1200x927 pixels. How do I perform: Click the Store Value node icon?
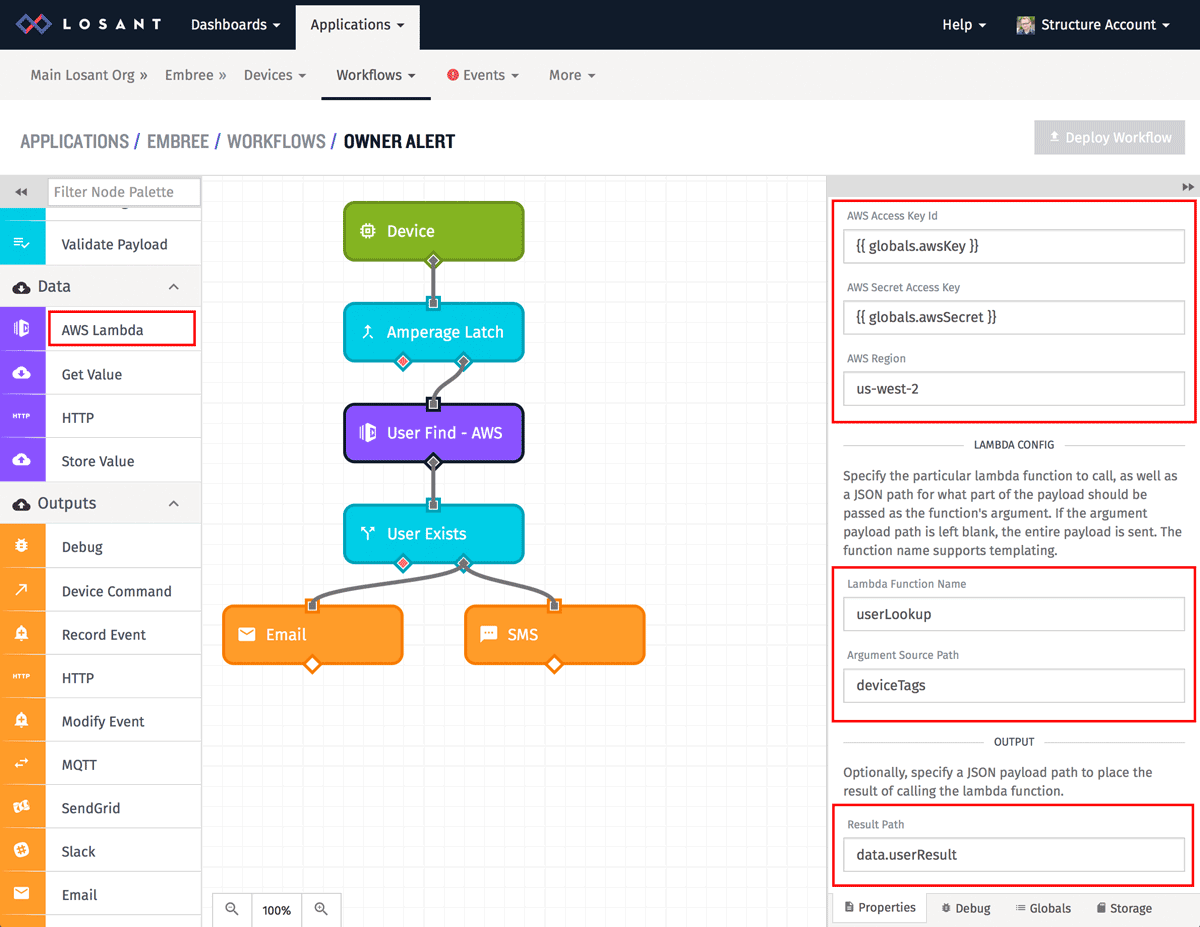coord(22,459)
